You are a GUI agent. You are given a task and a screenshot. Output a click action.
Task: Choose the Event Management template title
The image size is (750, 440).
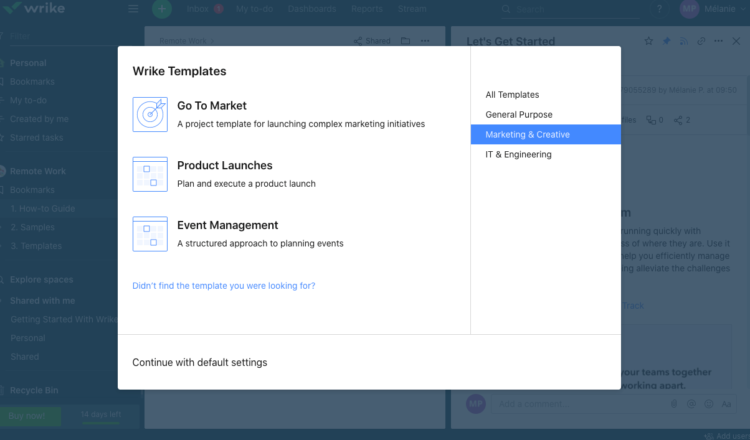[227, 225]
